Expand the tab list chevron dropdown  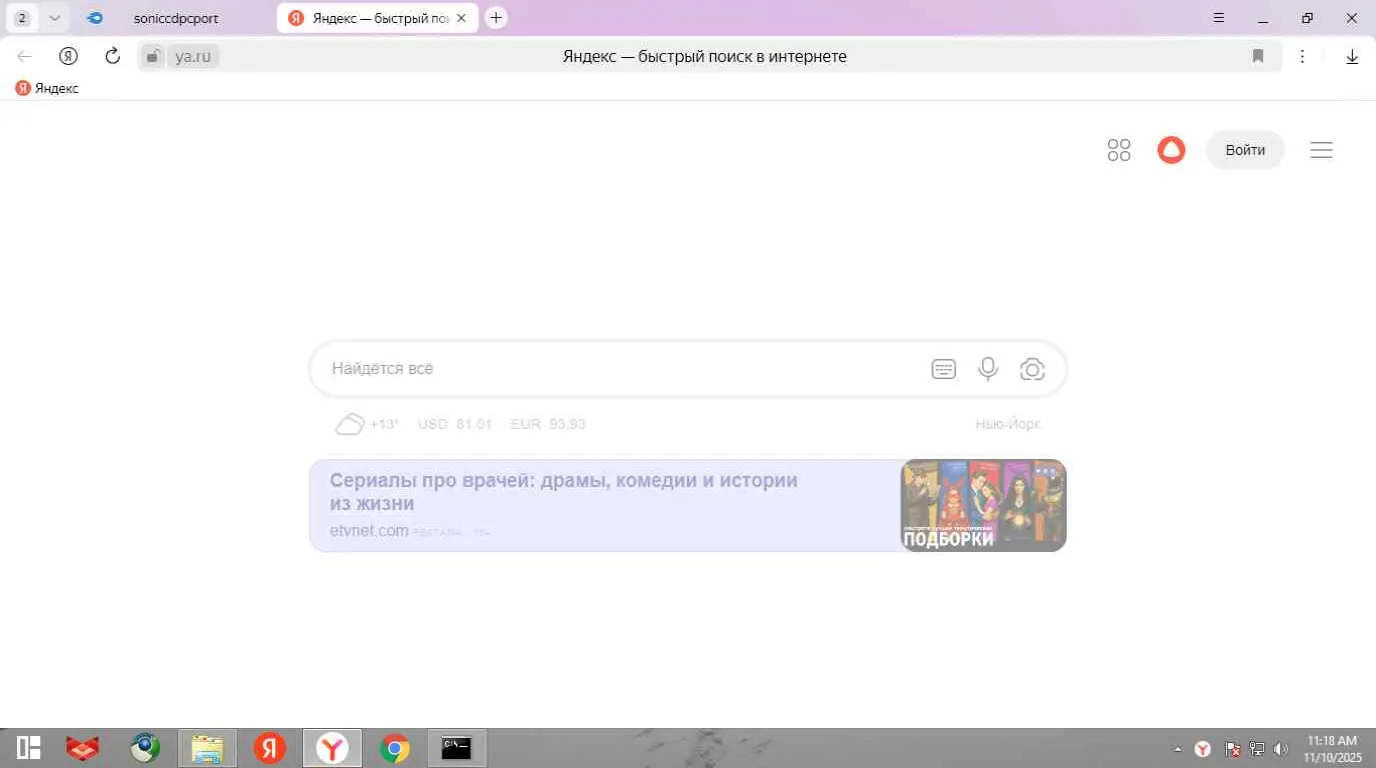point(54,18)
